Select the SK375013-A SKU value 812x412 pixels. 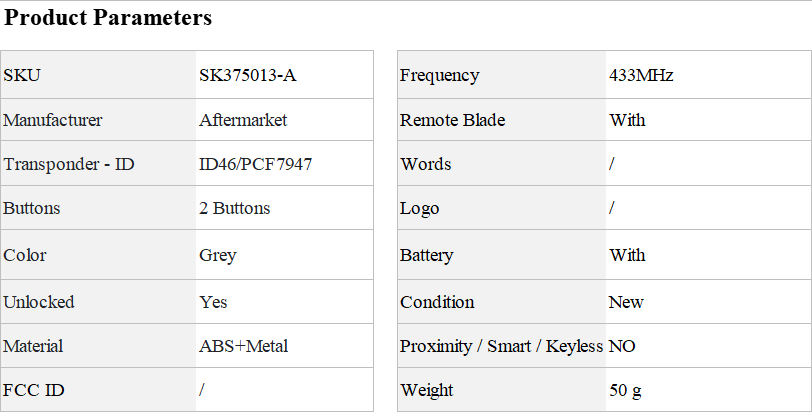coord(248,76)
